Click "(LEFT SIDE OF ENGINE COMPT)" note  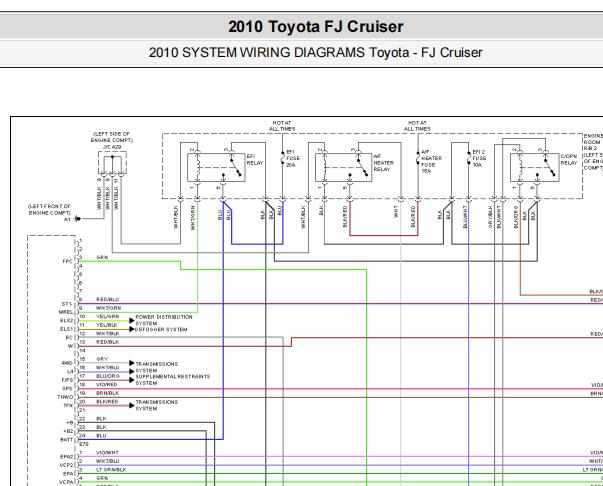[112, 137]
